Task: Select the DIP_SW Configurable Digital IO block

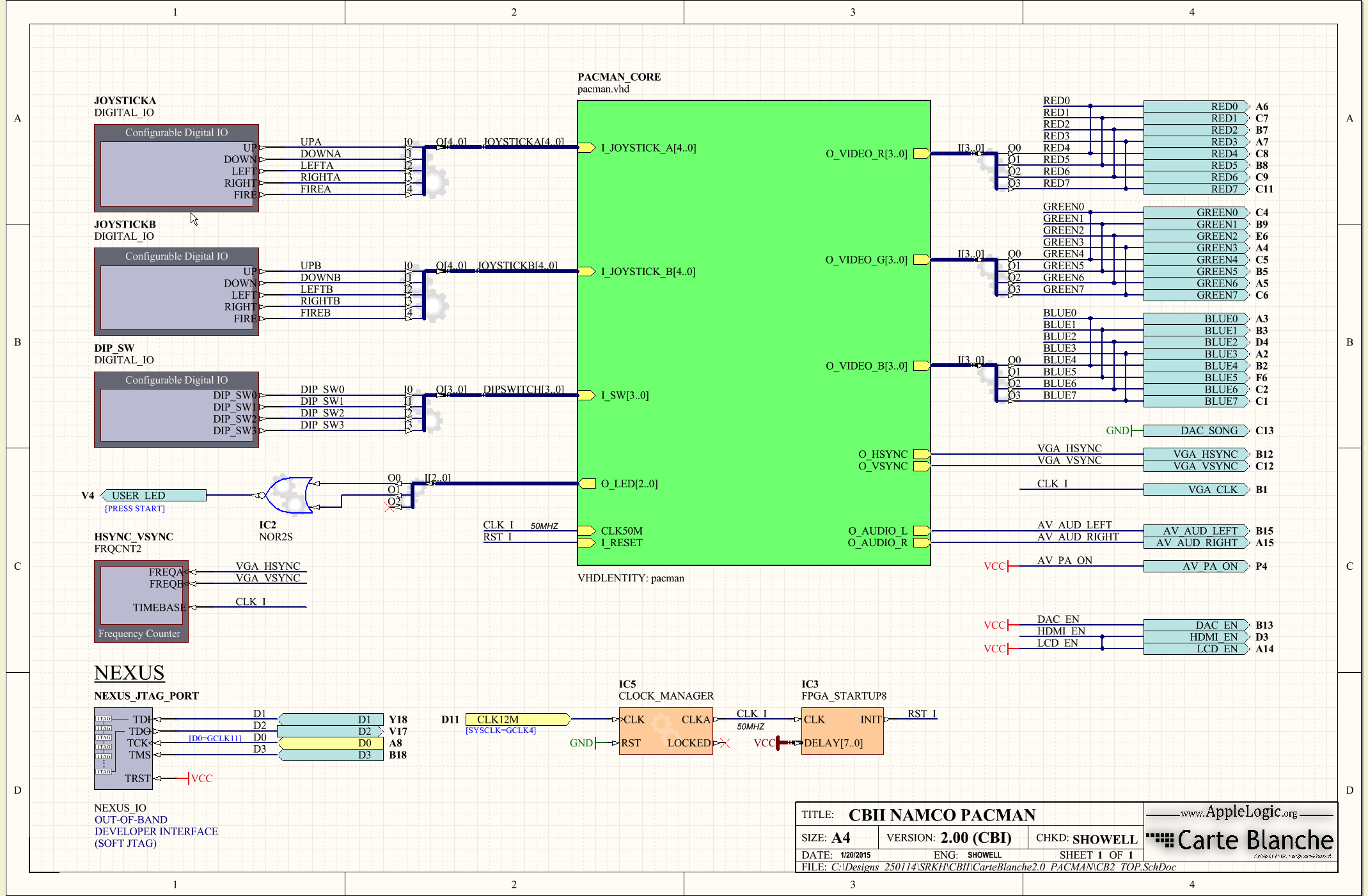Action: point(177,409)
